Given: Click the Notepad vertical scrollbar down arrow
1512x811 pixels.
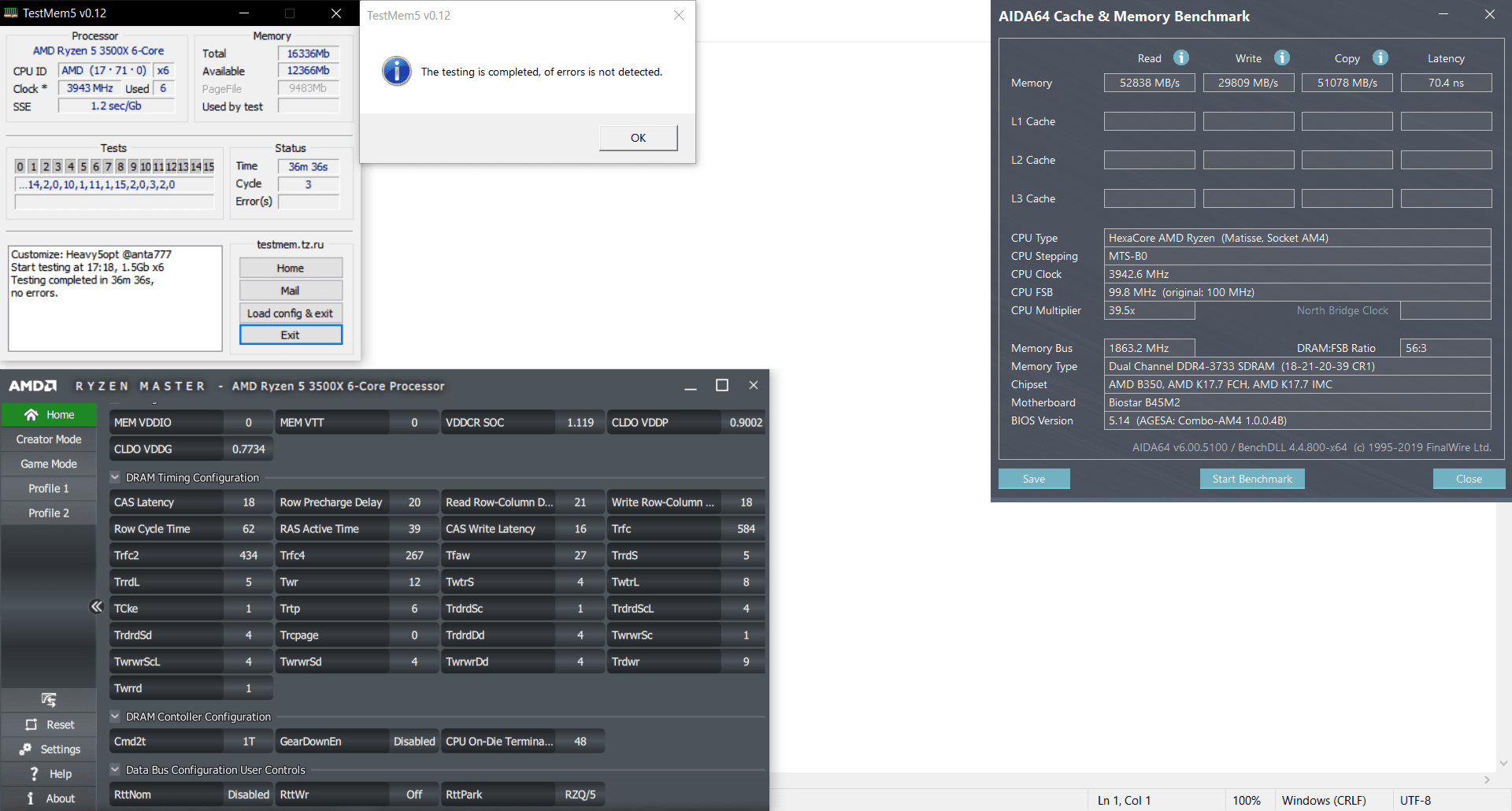Looking at the screenshot, I should point(1503,763).
